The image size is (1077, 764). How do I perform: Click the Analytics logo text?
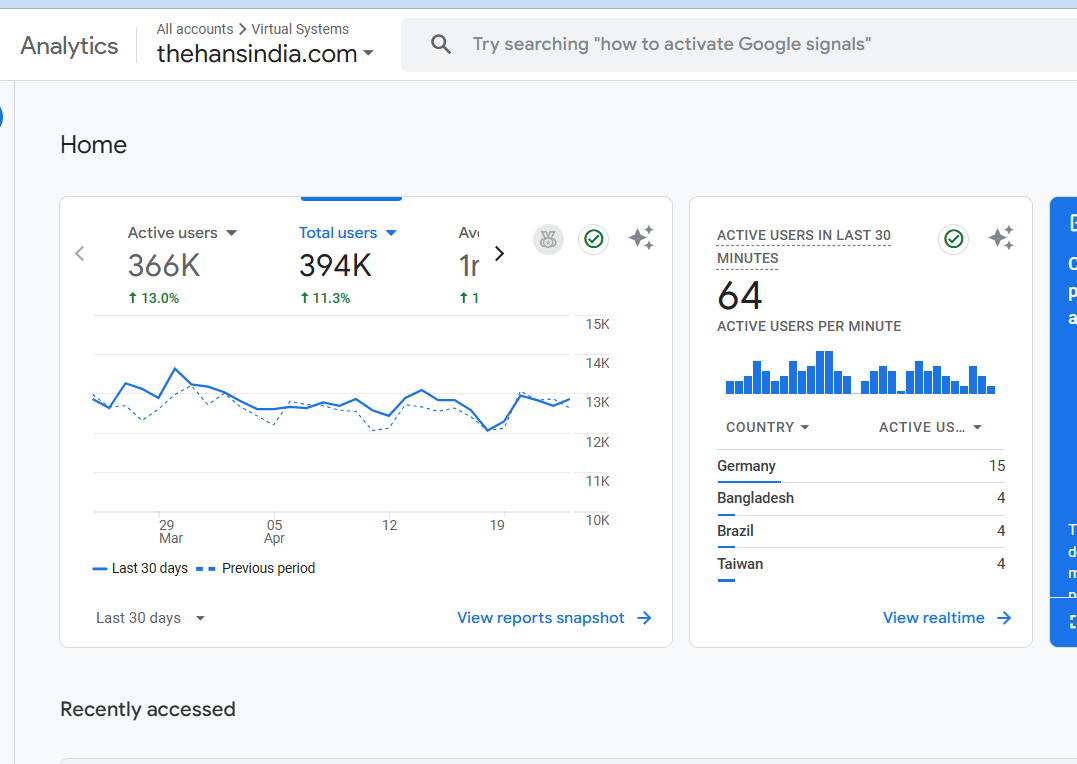69,46
